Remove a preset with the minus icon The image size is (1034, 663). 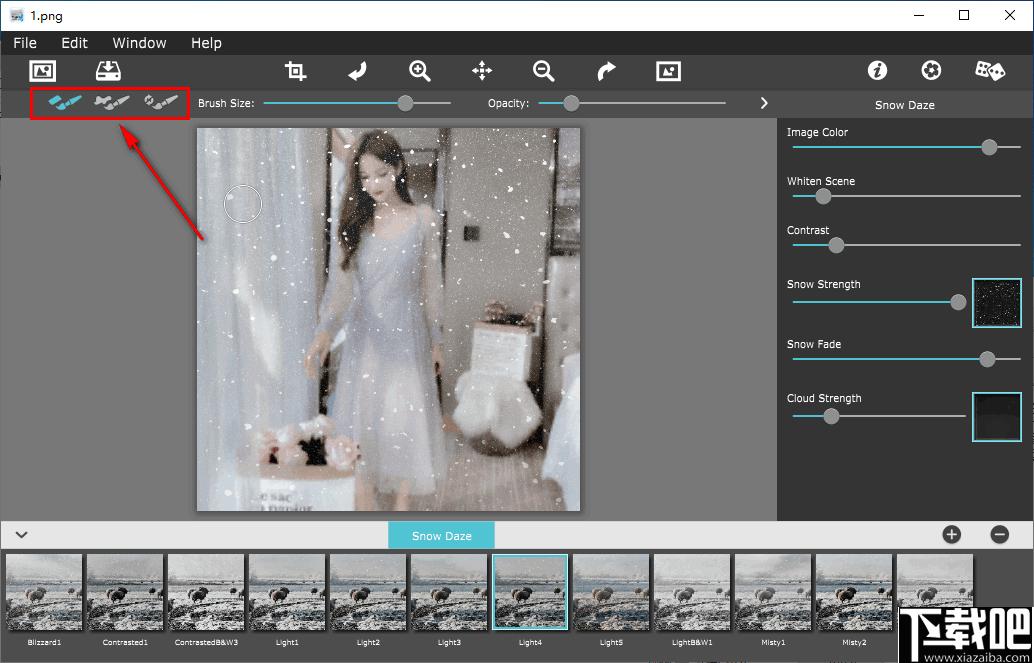pyautogui.click(x=1000, y=534)
